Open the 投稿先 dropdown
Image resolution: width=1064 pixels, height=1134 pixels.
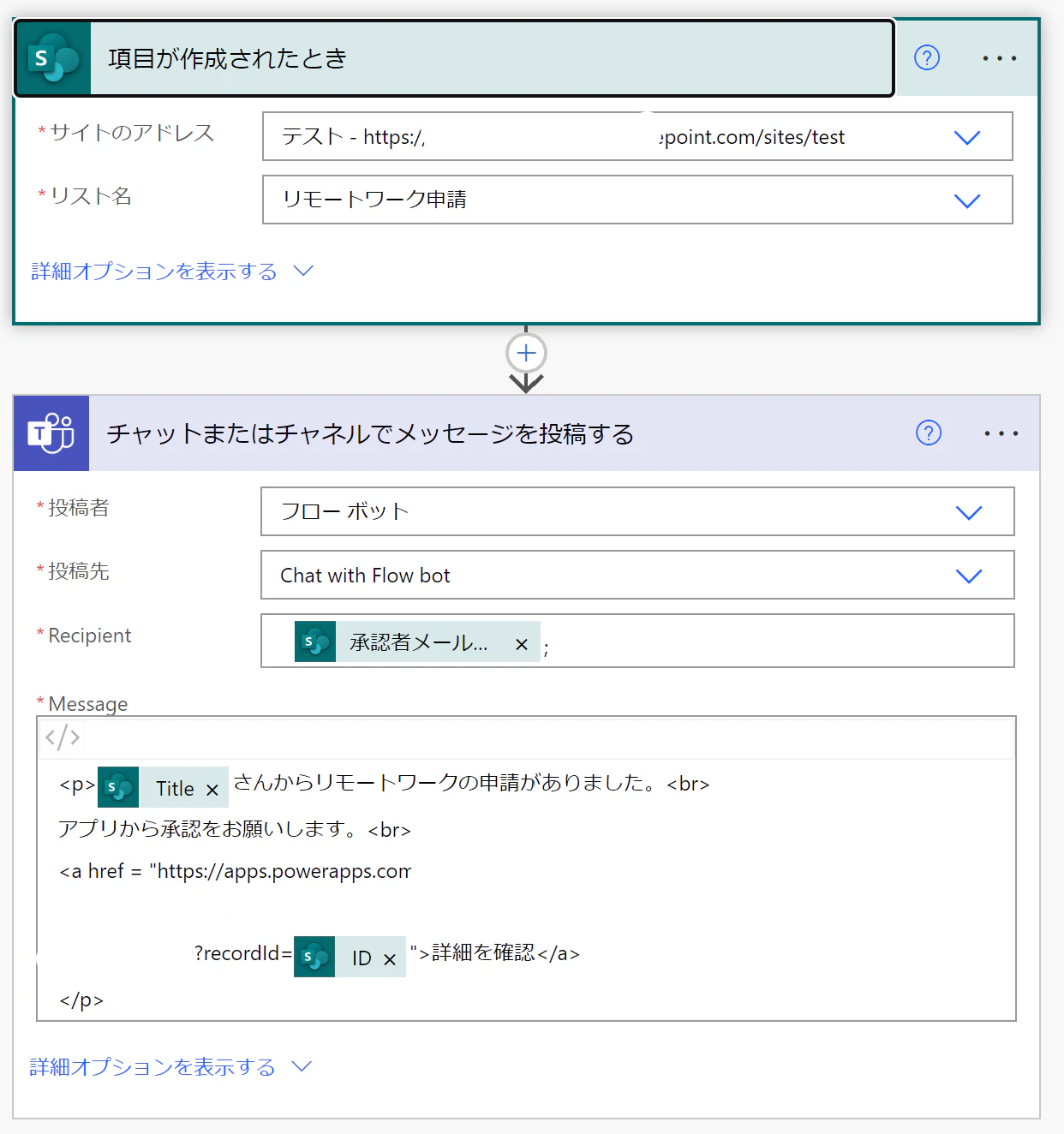coord(637,575)
